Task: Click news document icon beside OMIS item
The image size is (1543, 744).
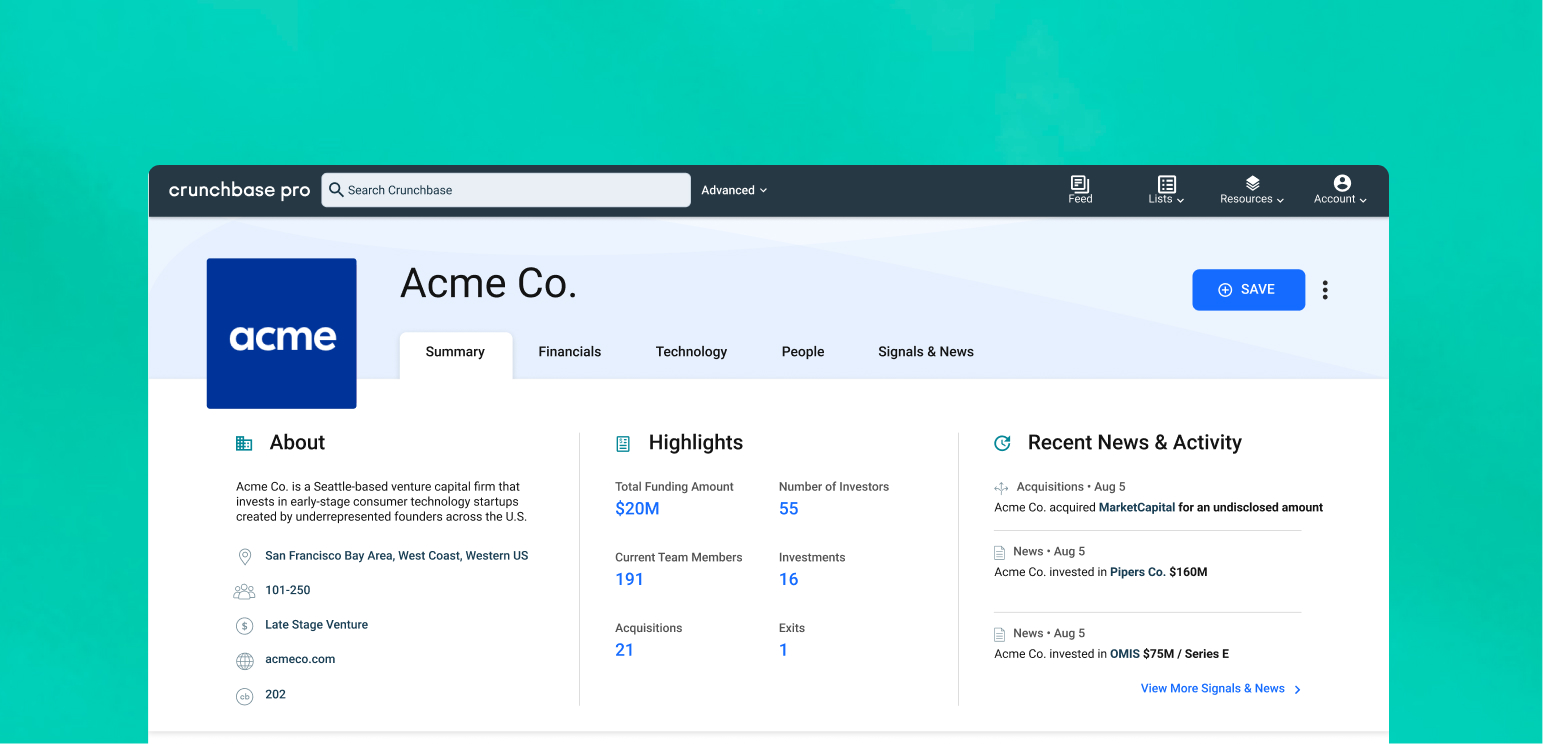Action: pyautogui.click(x=1000, y=634)
